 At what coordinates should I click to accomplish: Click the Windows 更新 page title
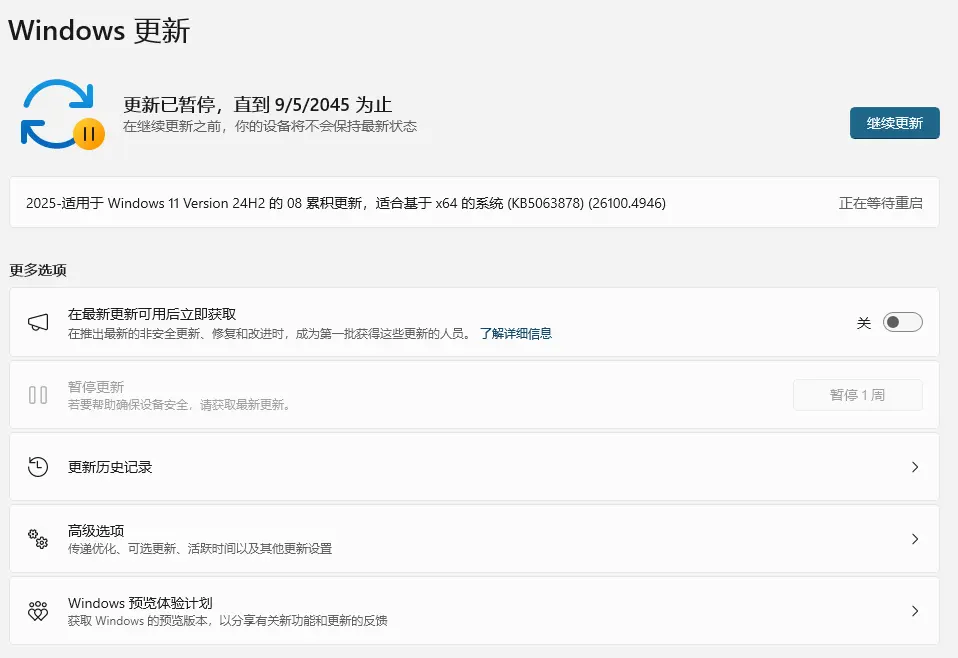point(99,31)
